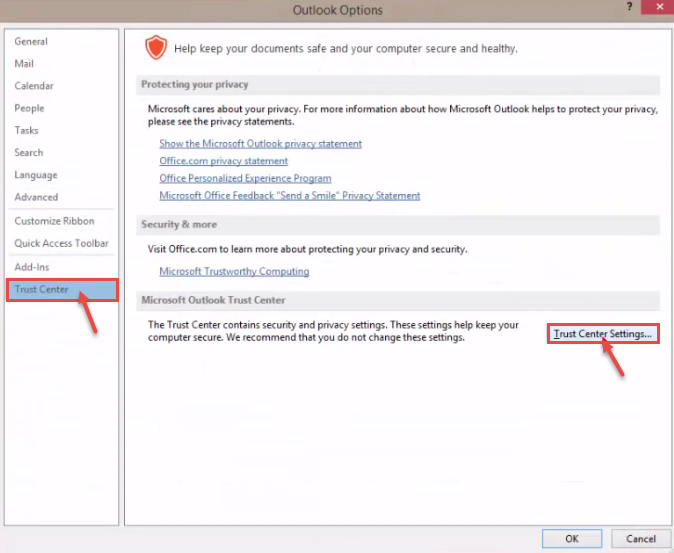Select Tasks in the sidebar
Screen dimensions: 674x553
tap(26, 130)
